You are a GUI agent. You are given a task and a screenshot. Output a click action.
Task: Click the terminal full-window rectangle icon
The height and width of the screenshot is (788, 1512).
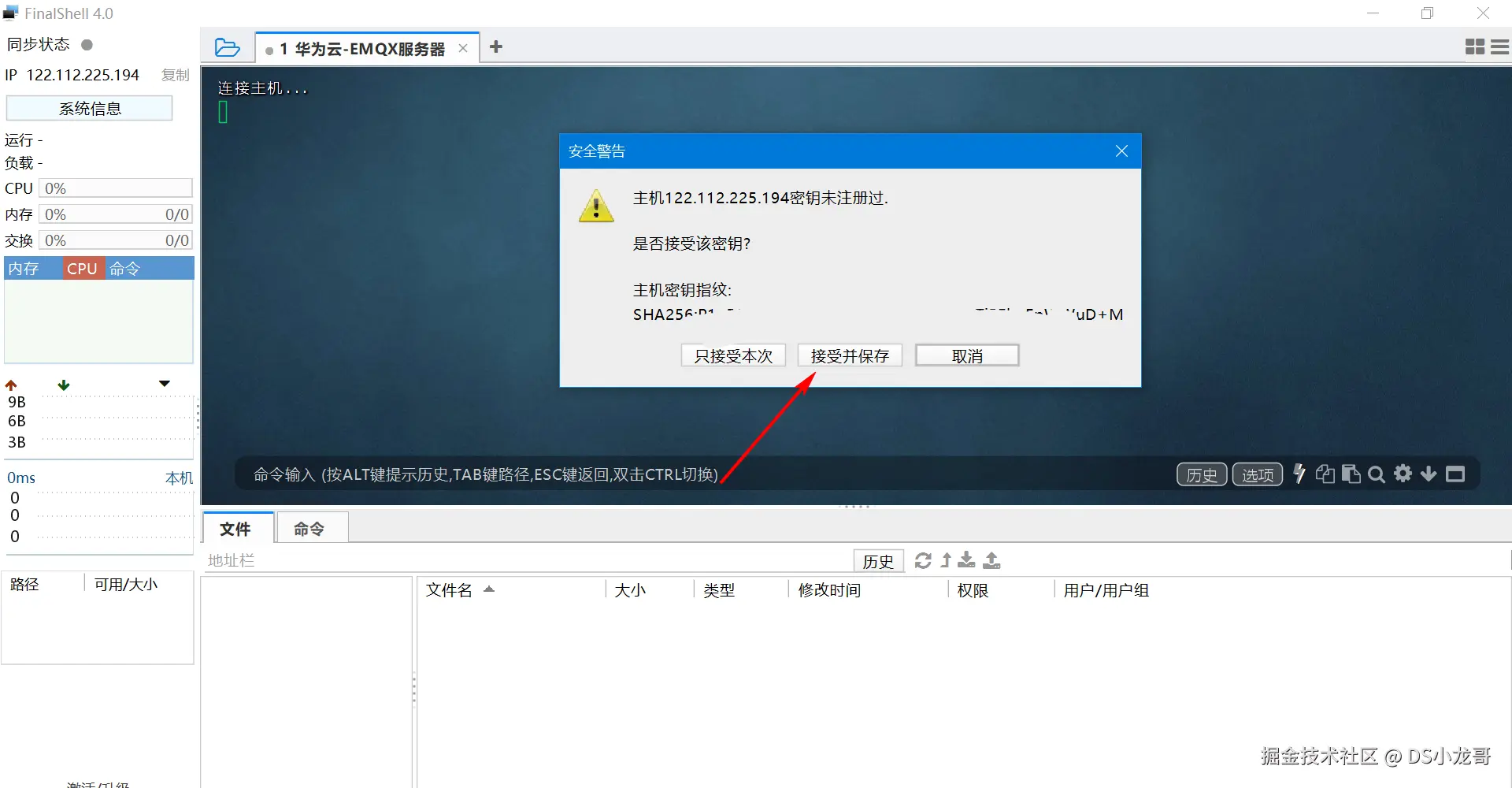tap(1455, 474)
